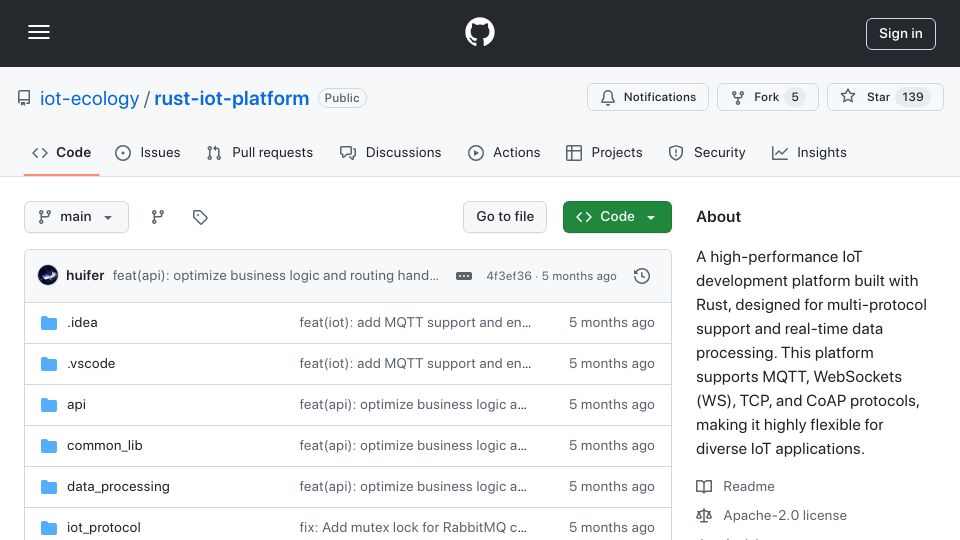Expand commit message details ellipsis

[464, 276]
